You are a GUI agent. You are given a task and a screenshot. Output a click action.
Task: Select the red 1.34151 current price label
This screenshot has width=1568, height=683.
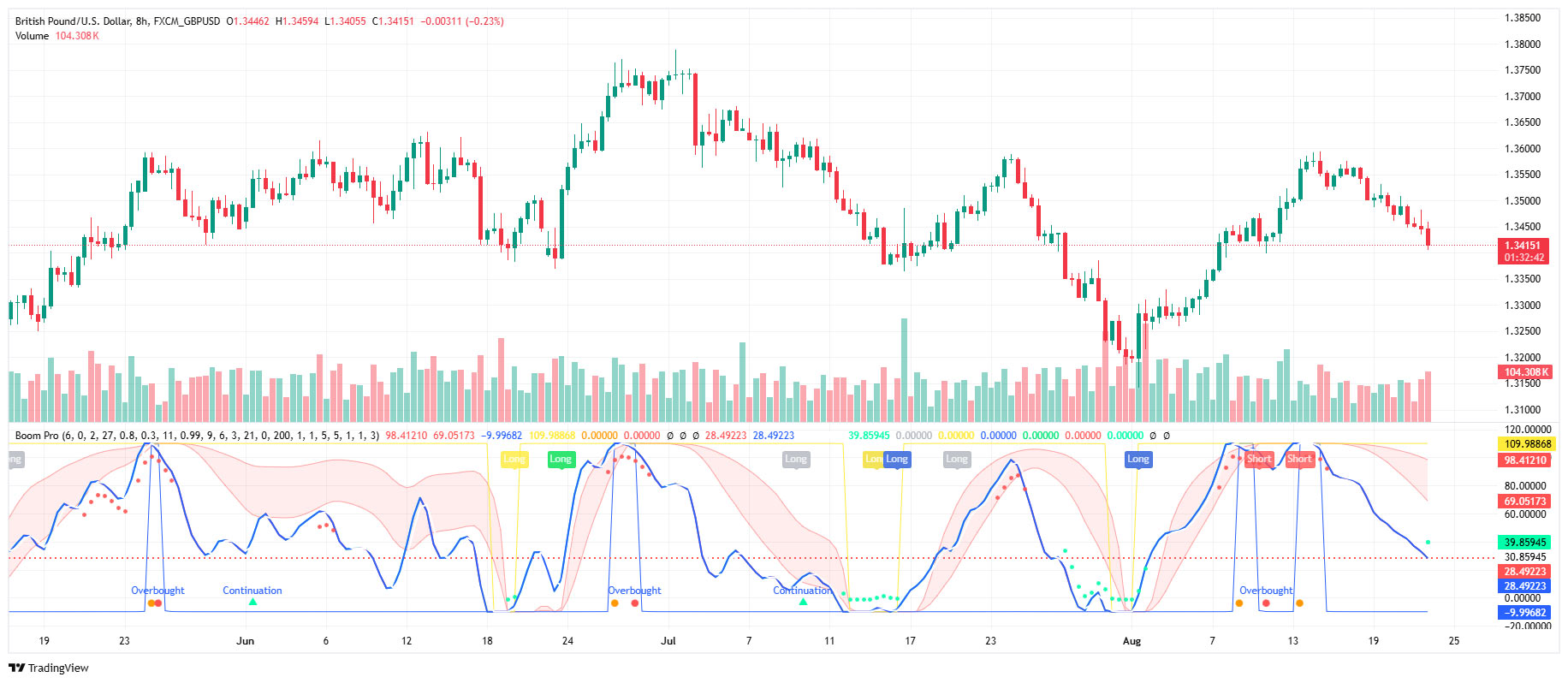pos(1524,246)
